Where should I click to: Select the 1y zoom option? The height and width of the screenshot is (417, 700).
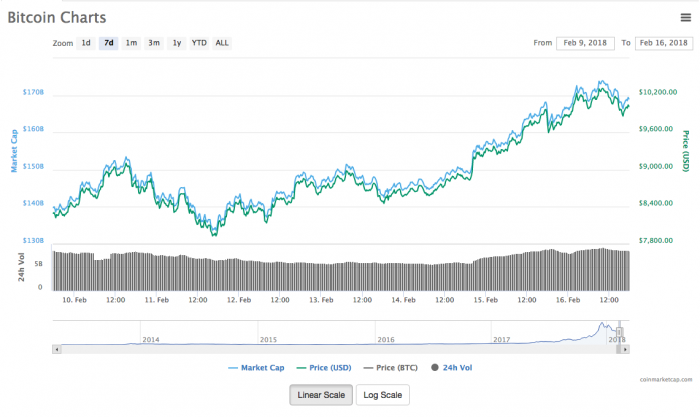[x=177, y=43]
